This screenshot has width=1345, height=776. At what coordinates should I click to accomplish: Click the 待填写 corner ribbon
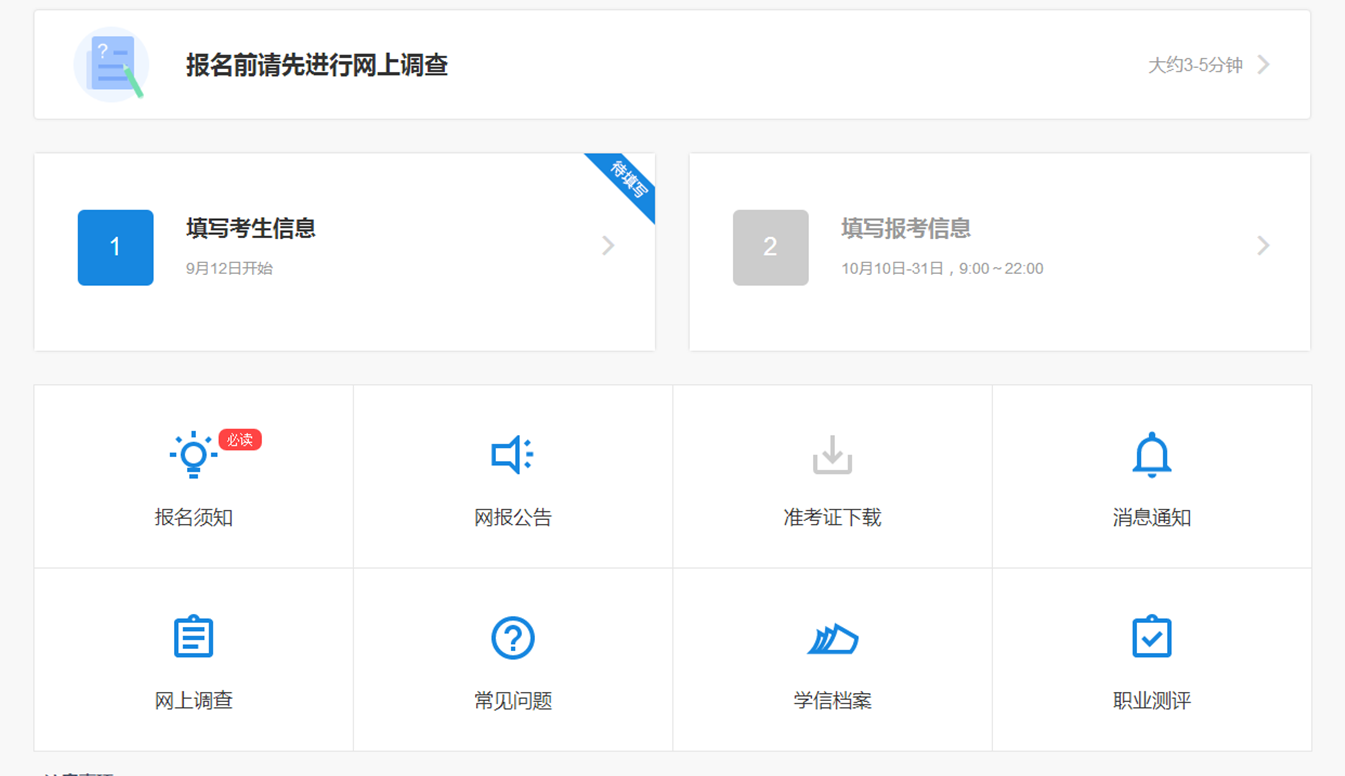point(627,181)
